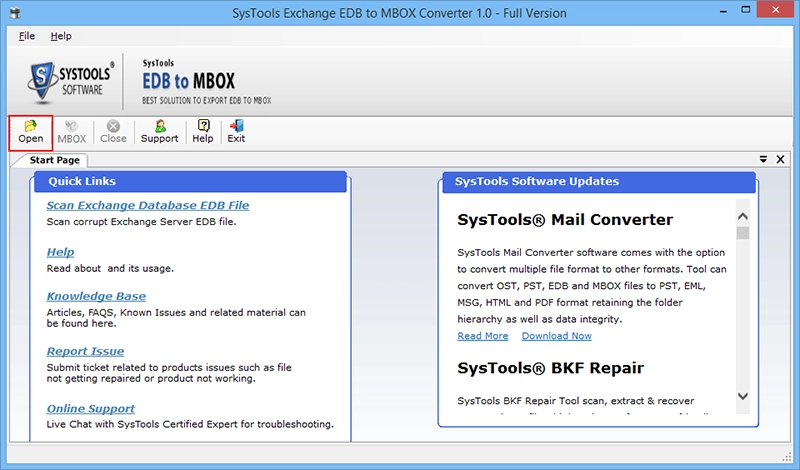Open the Online Support link
800x470 pixels.
tap(91, 409)
